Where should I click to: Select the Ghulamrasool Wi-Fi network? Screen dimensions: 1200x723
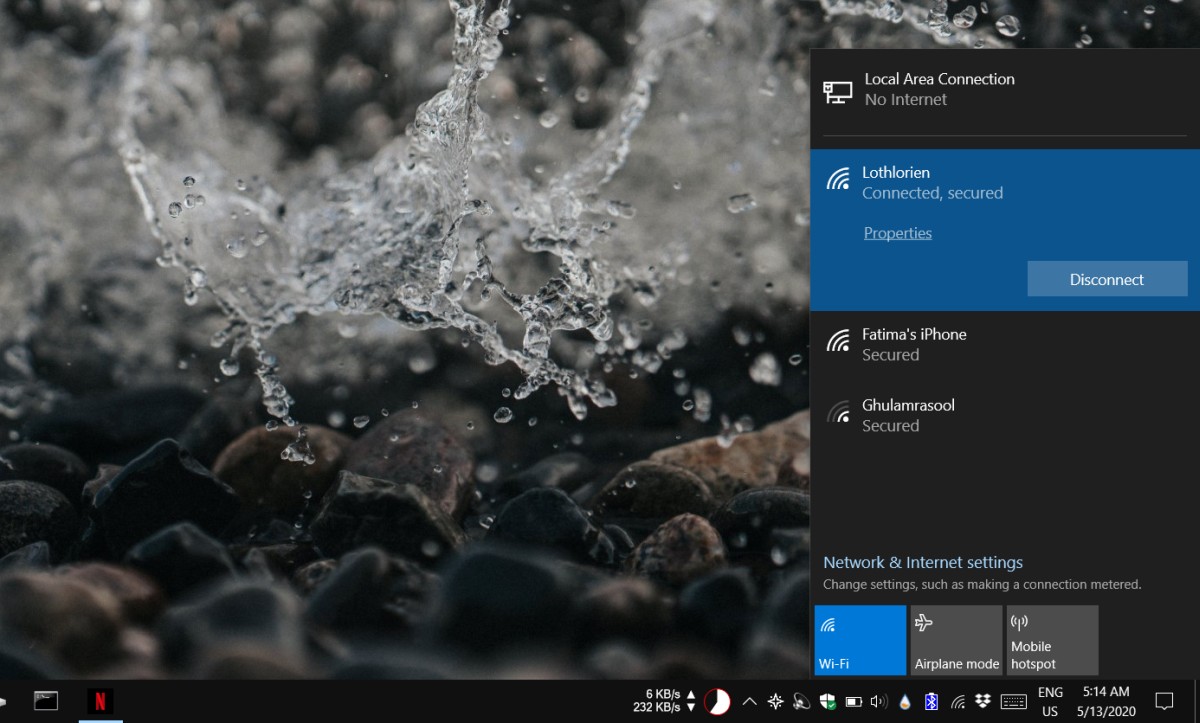point(1005,415)
